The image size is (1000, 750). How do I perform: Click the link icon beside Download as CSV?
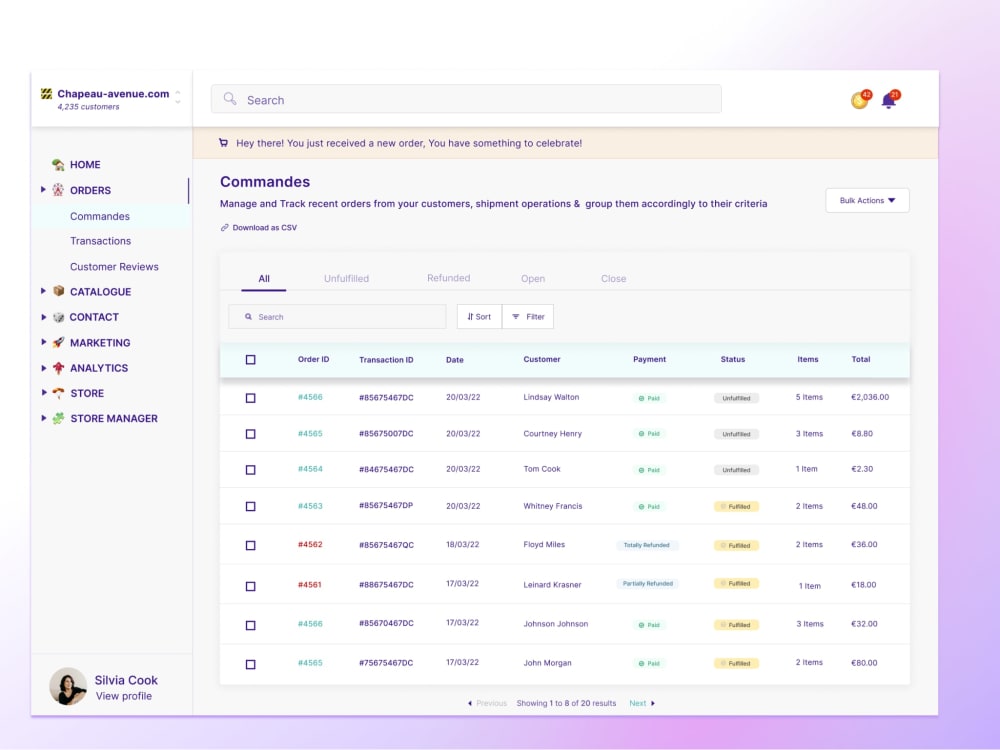coord(224,228)
